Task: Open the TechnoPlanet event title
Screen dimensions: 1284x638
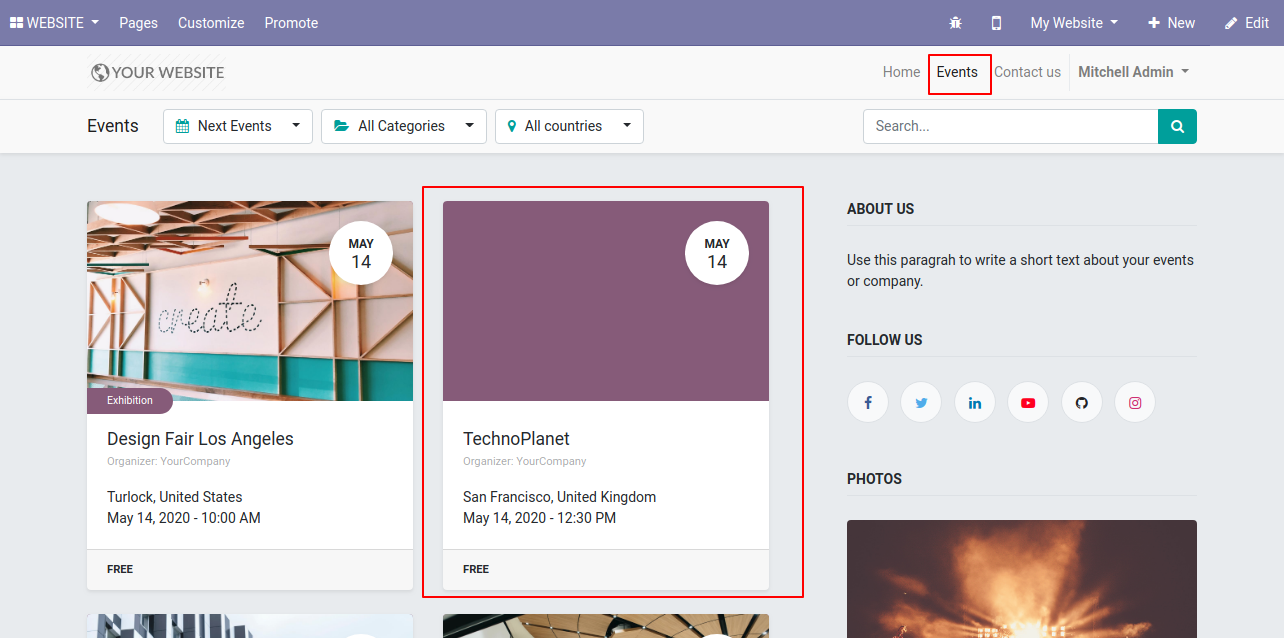Action: click(x=516, y=439)
